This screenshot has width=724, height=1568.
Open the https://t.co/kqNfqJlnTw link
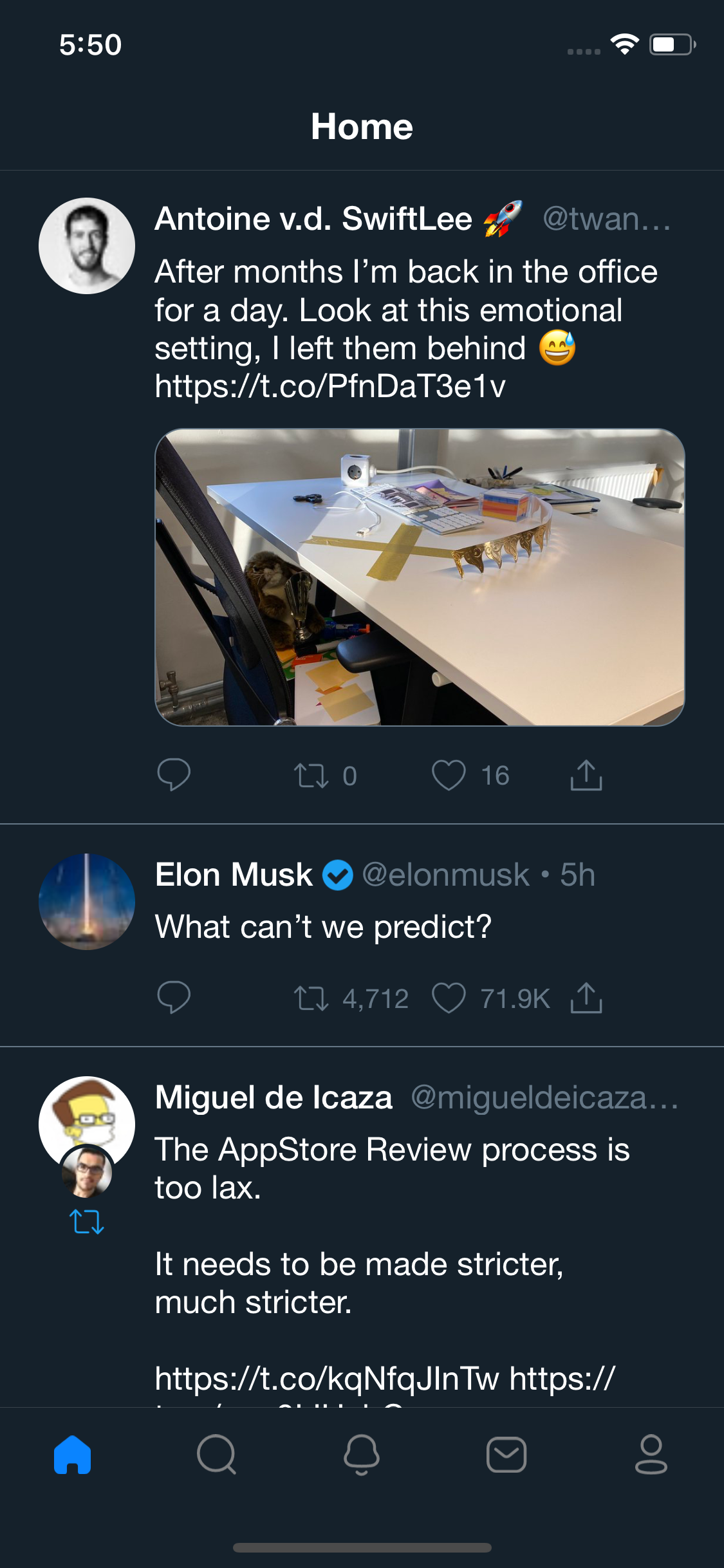click(x=327, y=1379)
